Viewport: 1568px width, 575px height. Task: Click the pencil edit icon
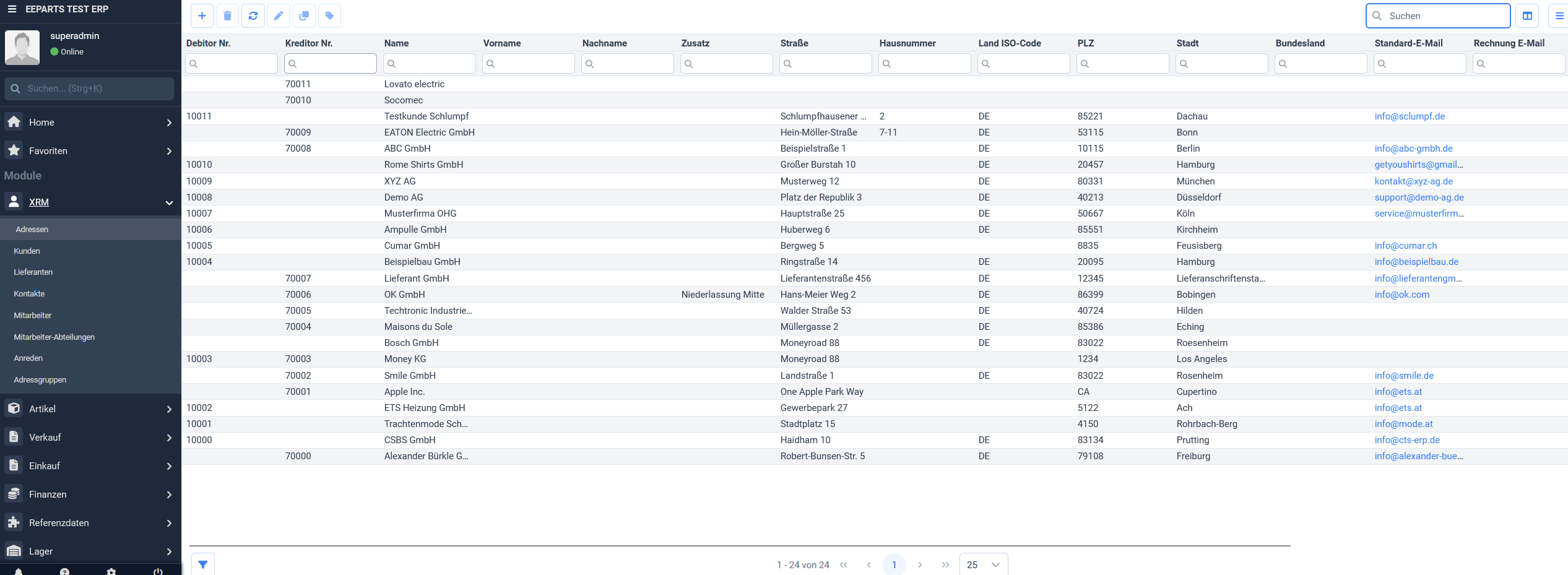[279, 16]
